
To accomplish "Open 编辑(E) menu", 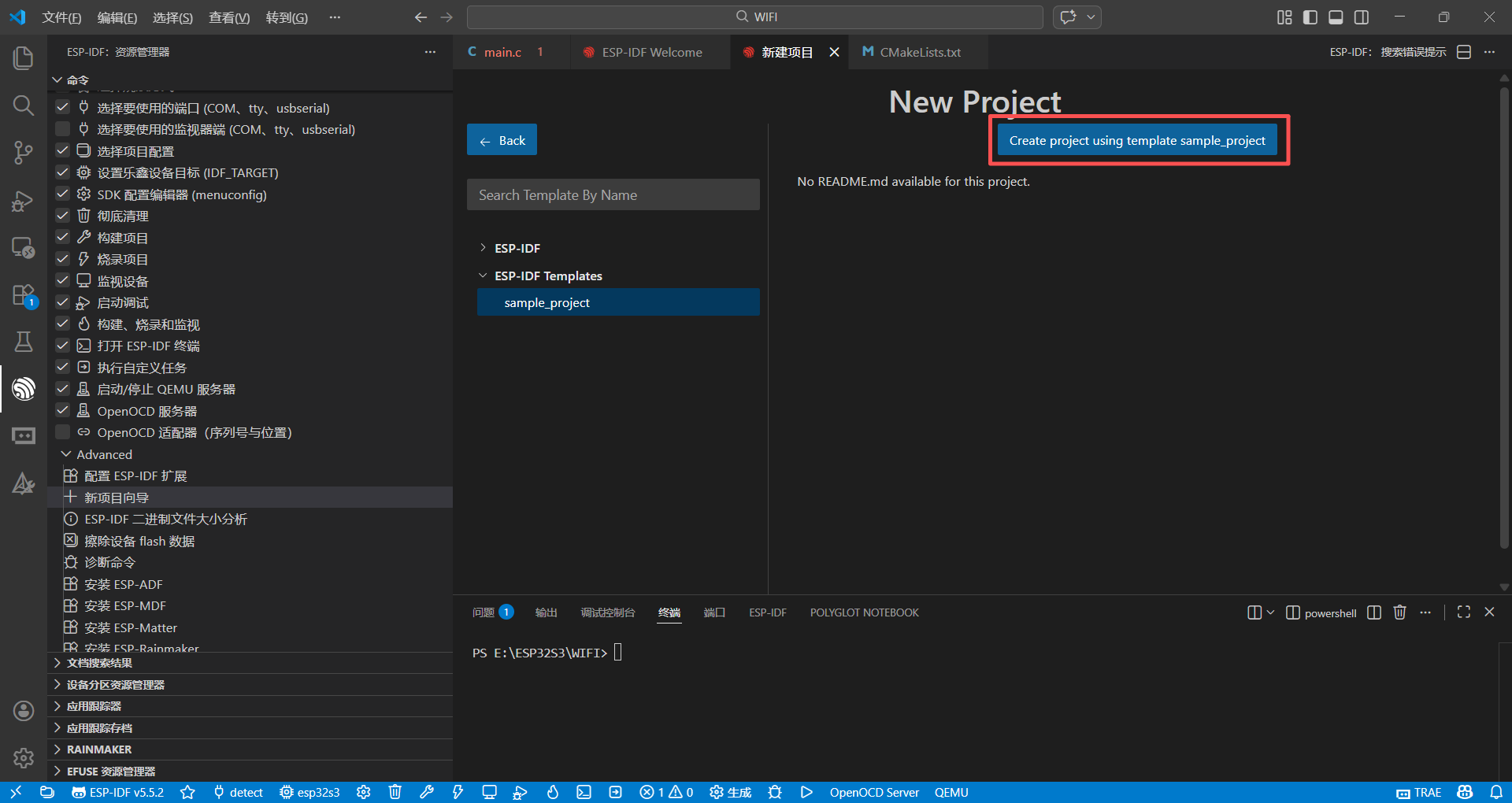I will click(x=117, y=17).
